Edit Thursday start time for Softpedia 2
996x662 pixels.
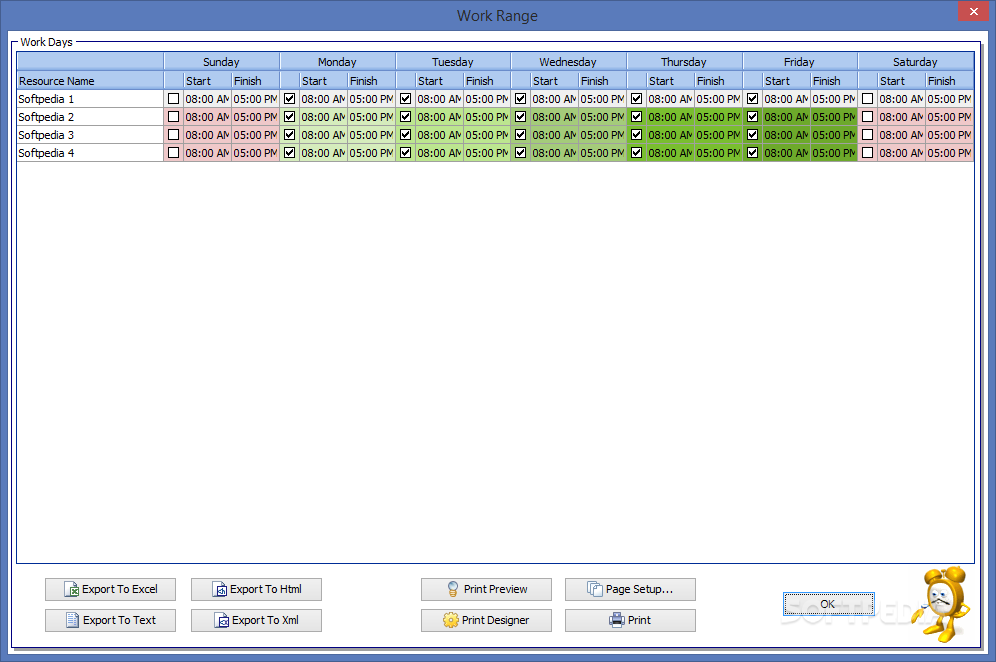click(x=671, y=117)
